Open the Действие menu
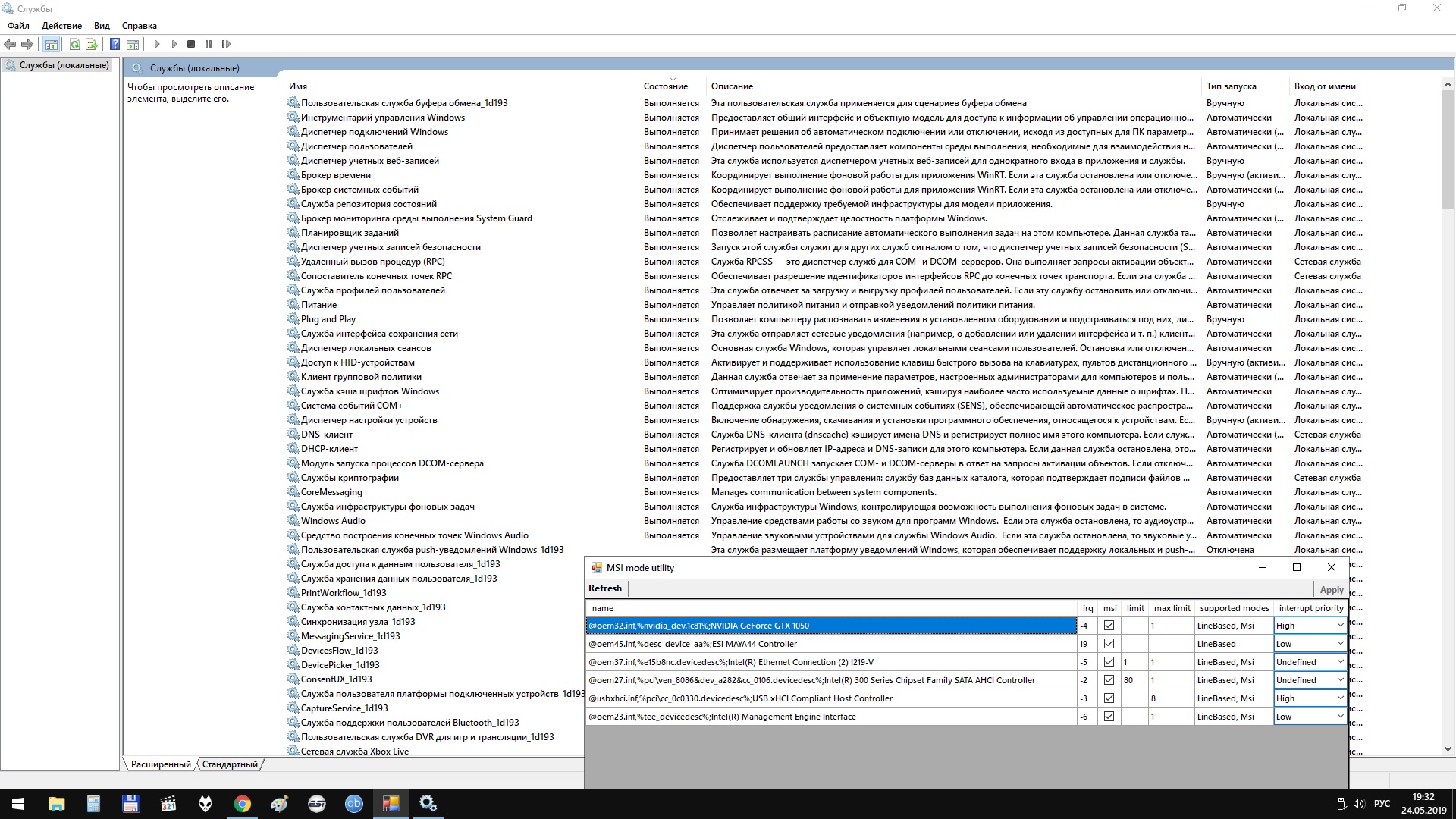Viewport: 1456px width, 819px height. click(x=61, y=26)
